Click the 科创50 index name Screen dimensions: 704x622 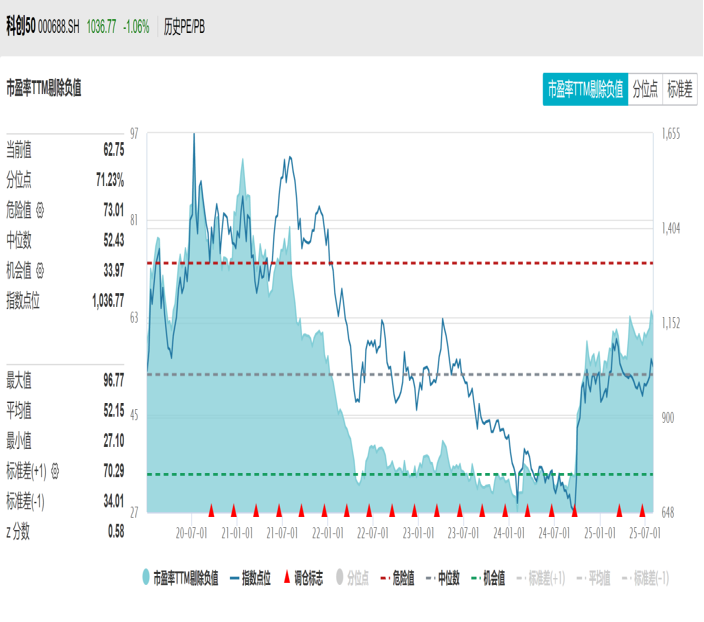click(21, 26)
